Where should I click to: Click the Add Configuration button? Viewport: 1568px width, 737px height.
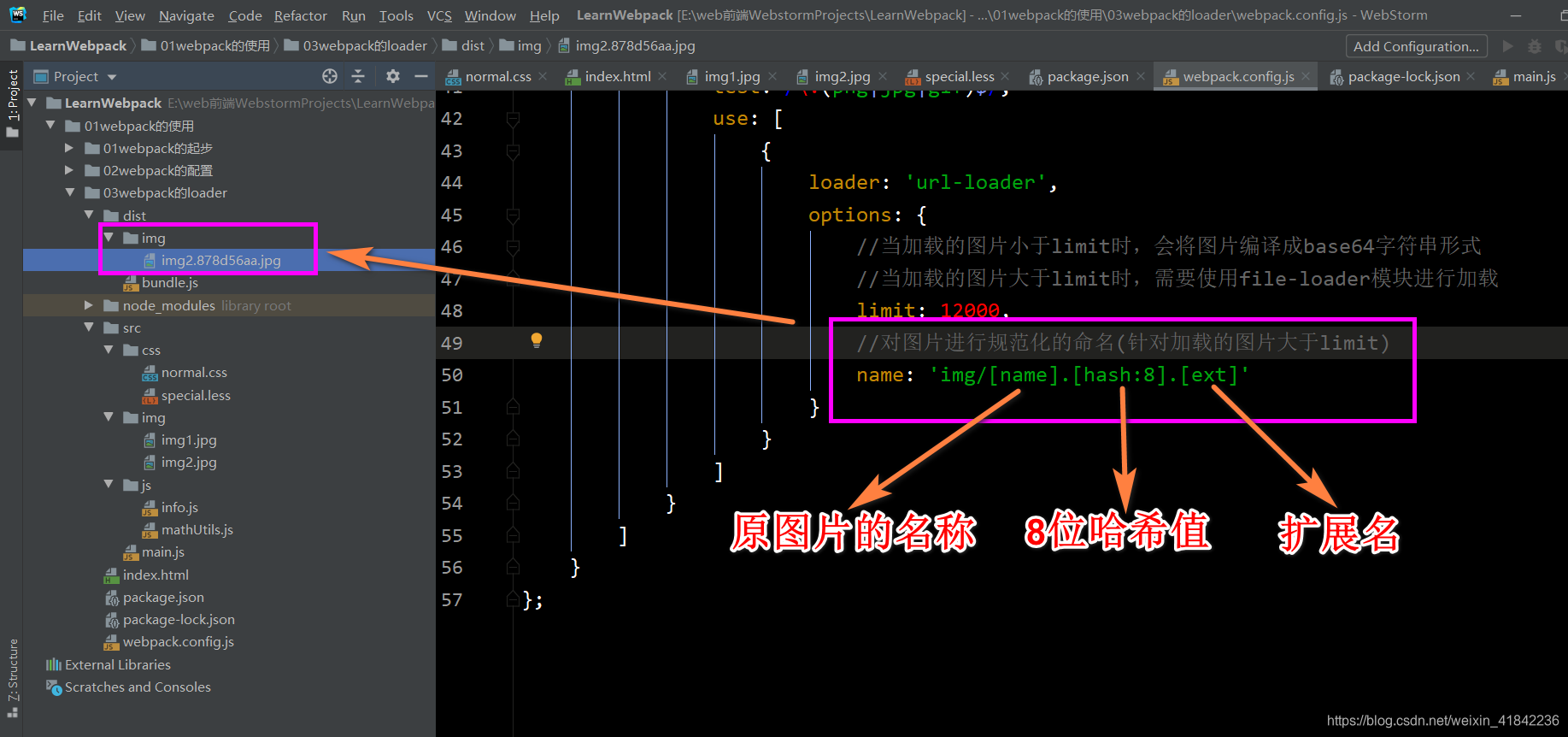point(1416,46)
